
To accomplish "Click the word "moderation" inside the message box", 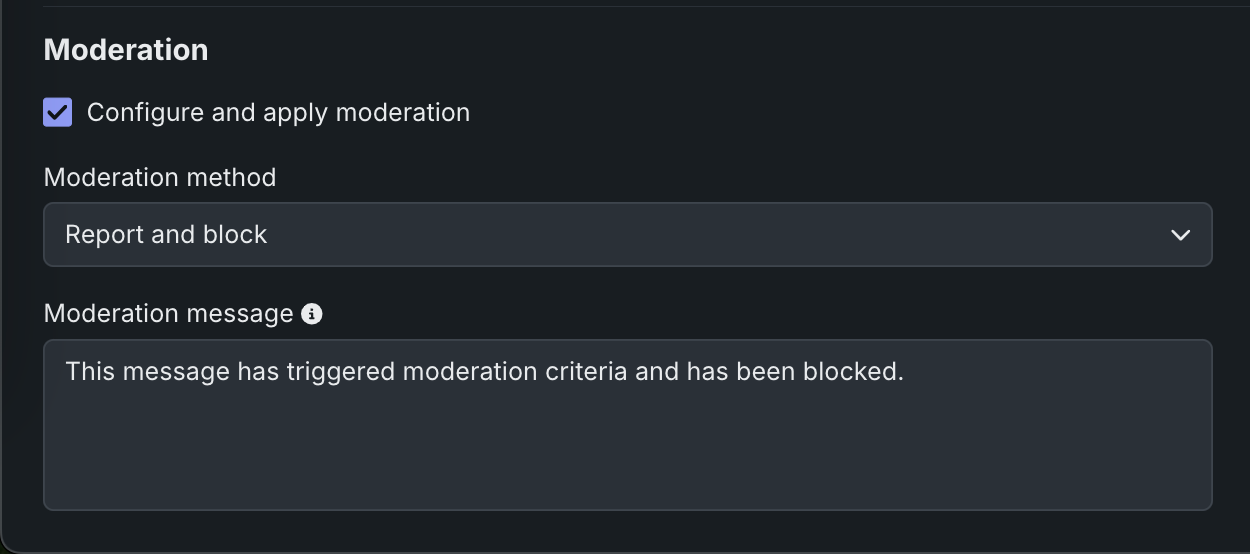I will pyautogui.click(x=466, y=372).
